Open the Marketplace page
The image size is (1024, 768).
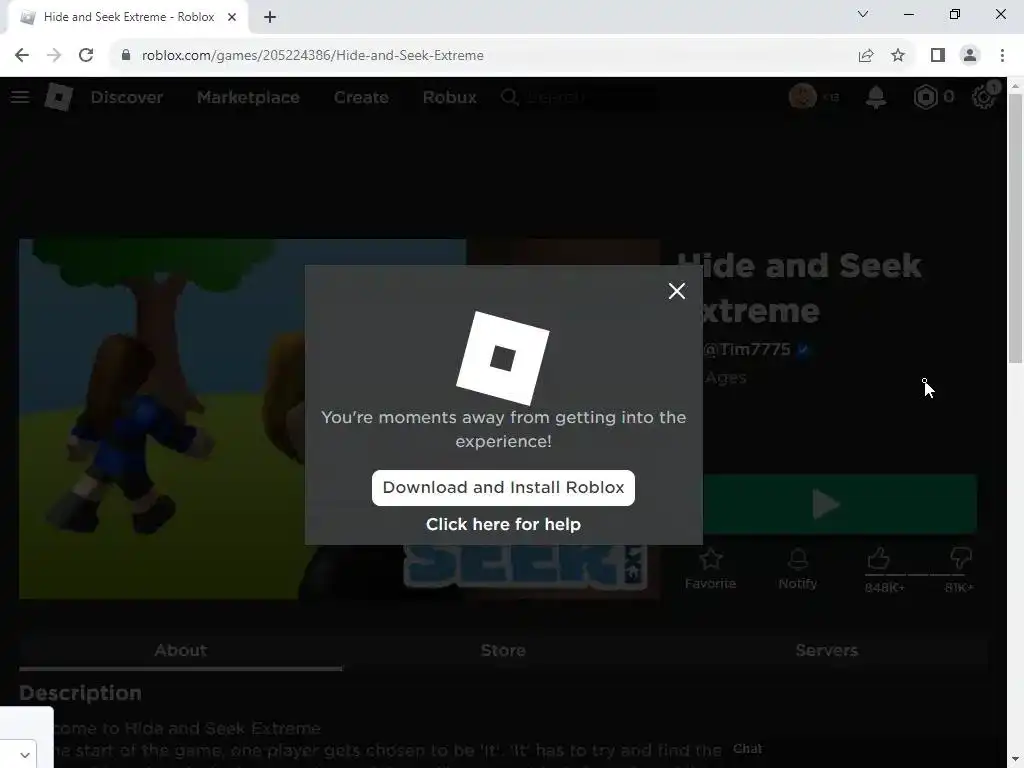point(248,97)
